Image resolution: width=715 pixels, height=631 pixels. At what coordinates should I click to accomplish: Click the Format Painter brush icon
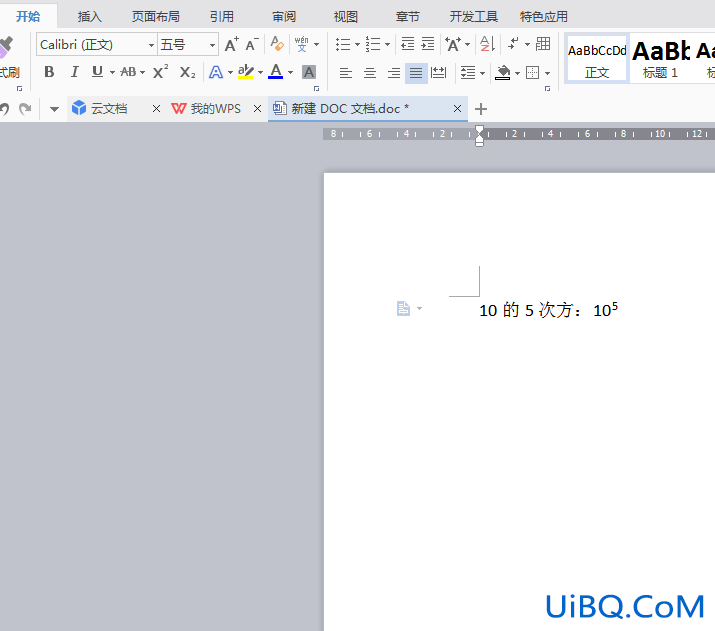(x=5, y=47)
